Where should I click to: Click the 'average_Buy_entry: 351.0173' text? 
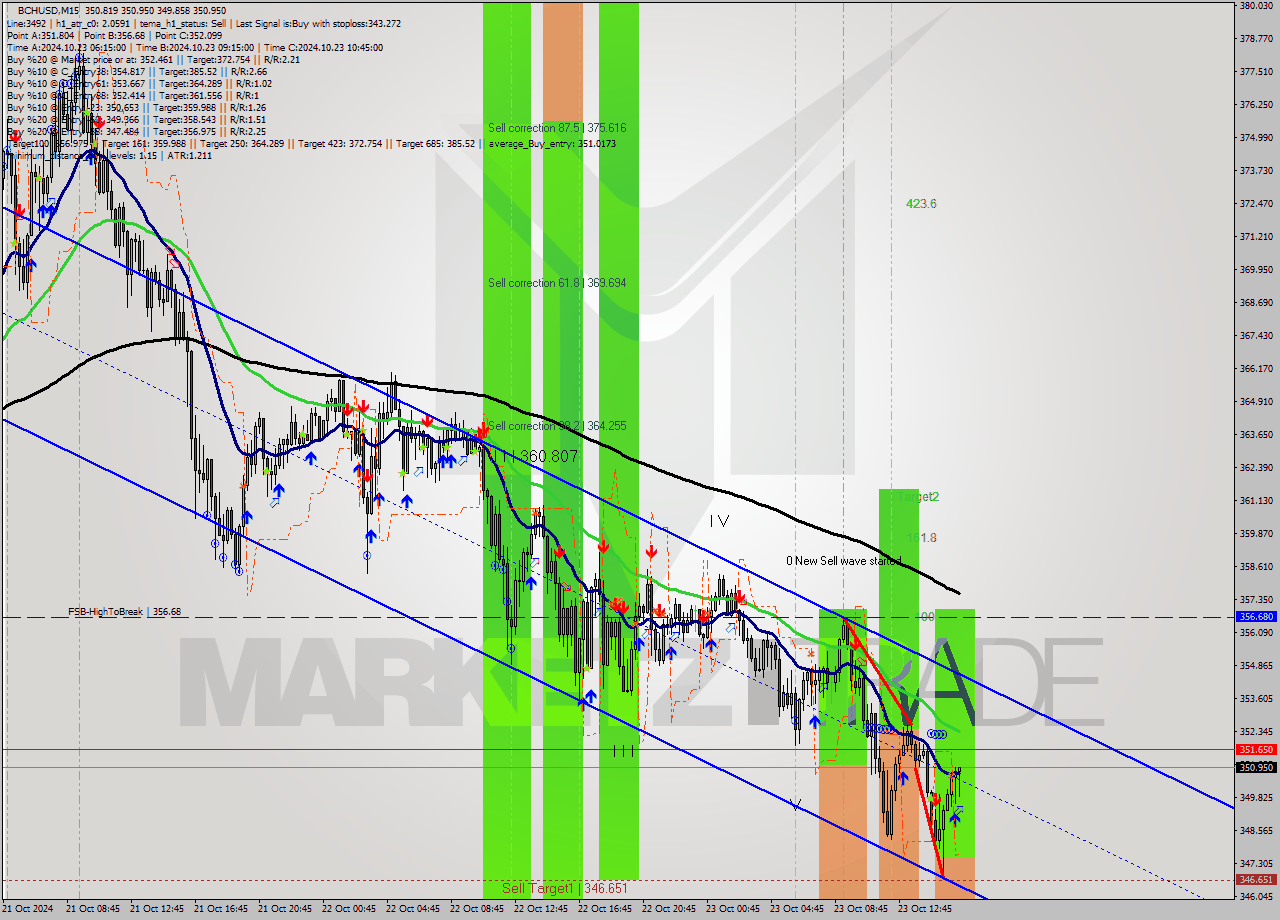pos(552,144)
